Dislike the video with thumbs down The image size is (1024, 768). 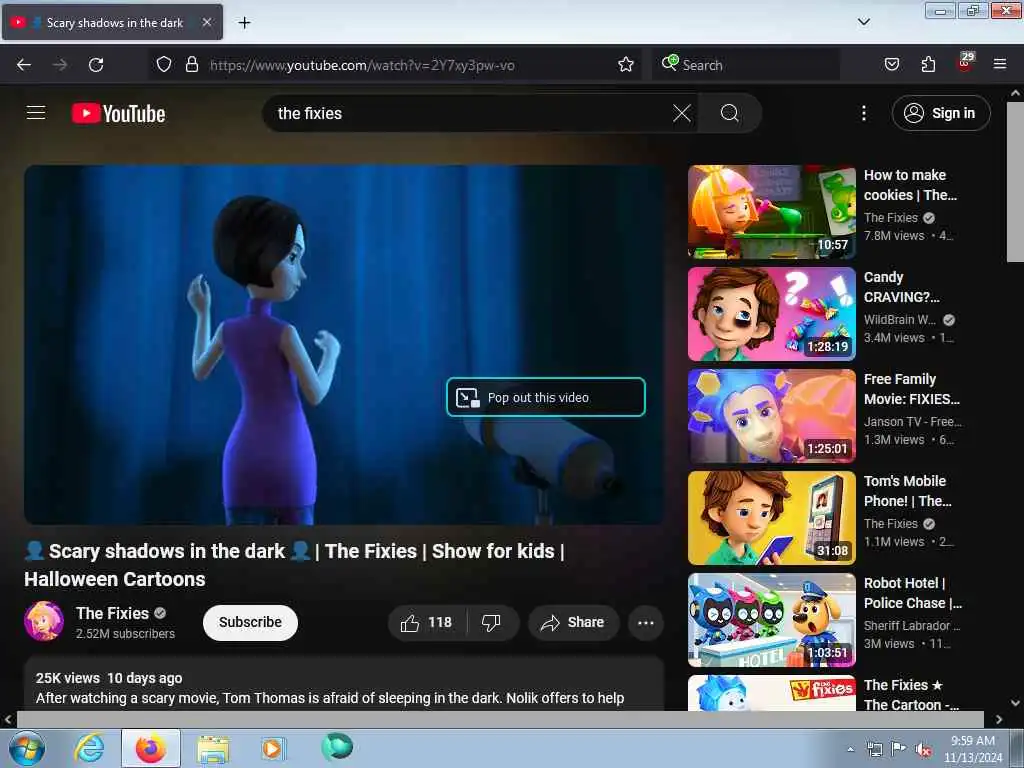click(x=492, y=622)
